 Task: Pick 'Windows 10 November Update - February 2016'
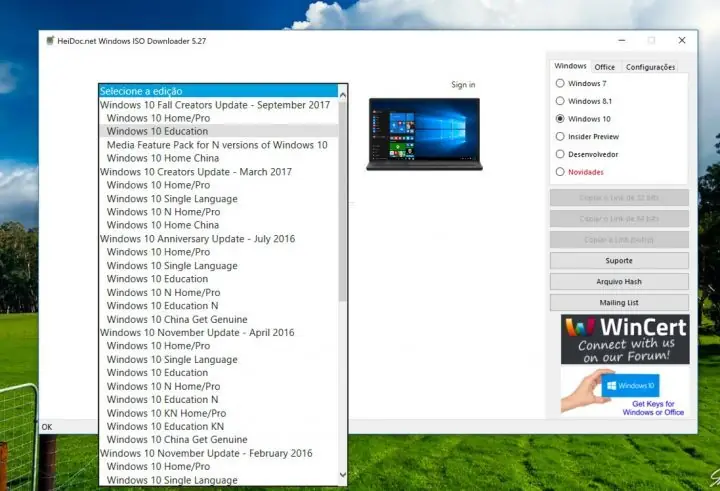[219, 453]
